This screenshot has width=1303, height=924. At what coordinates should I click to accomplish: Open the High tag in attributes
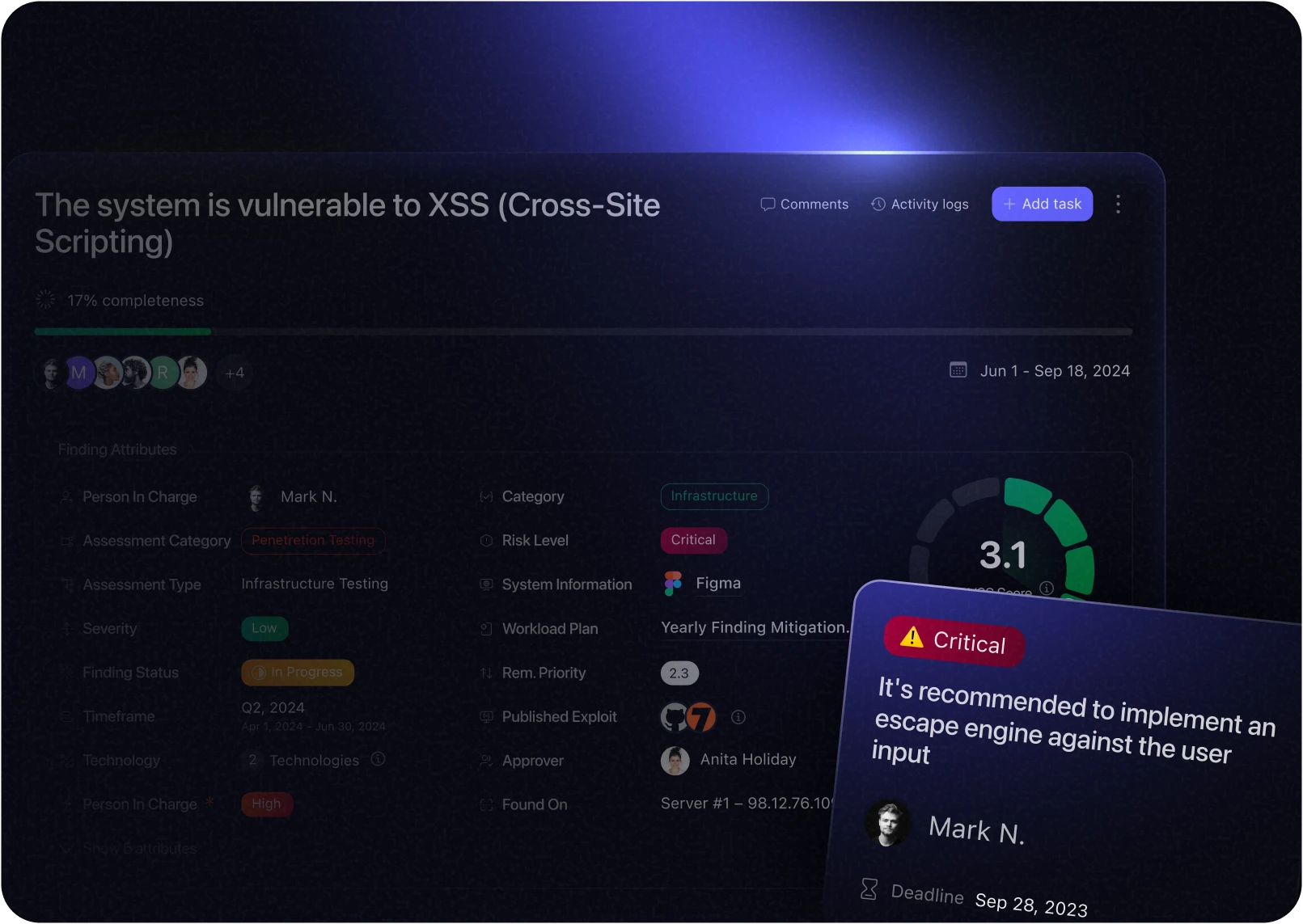[267, 804]
